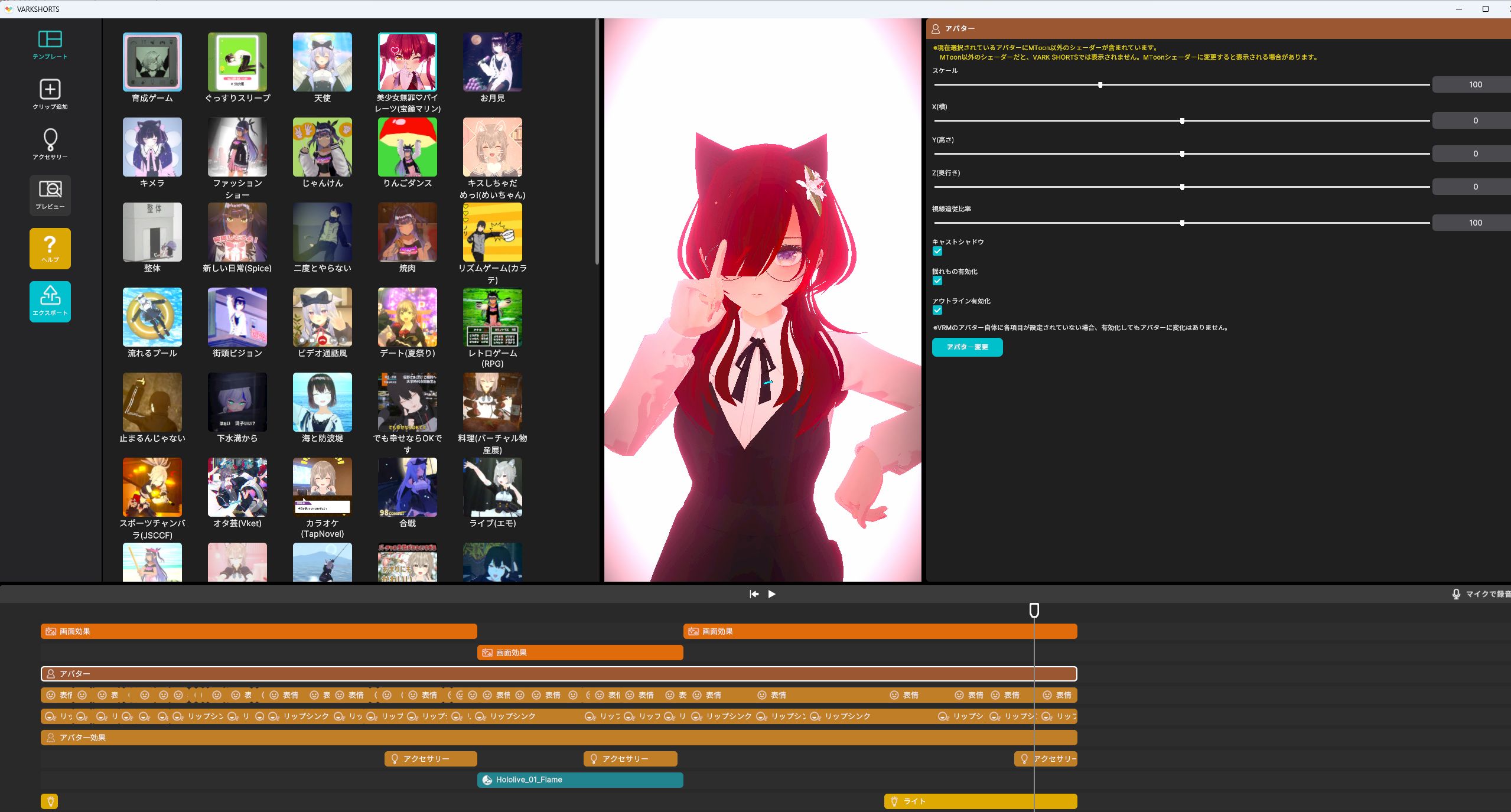The image size is (1511, 812).
Task: Click the microphone icon for マイクで録音
Action: coord(1457,594)
